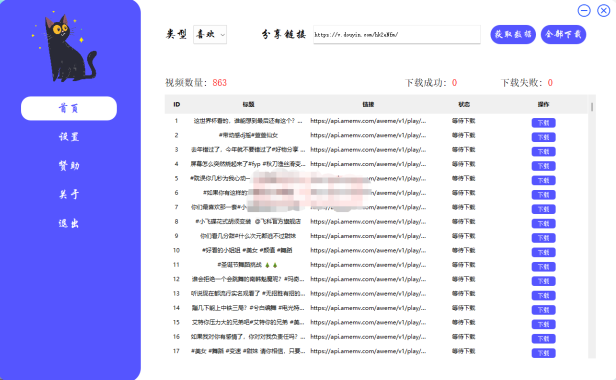This screenshot has width=616, height=380.
Task: Download the video in row 4
Action: tap(543, 166)
